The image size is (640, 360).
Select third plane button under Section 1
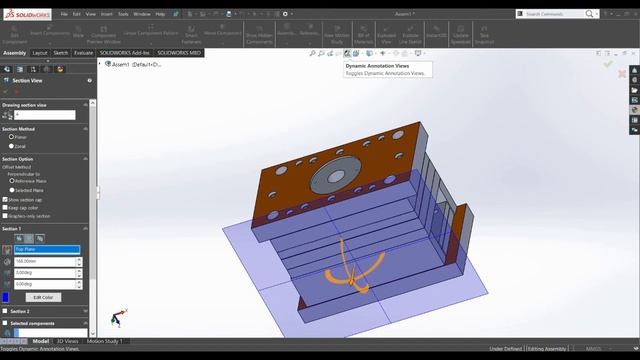(x=40, y=238)
